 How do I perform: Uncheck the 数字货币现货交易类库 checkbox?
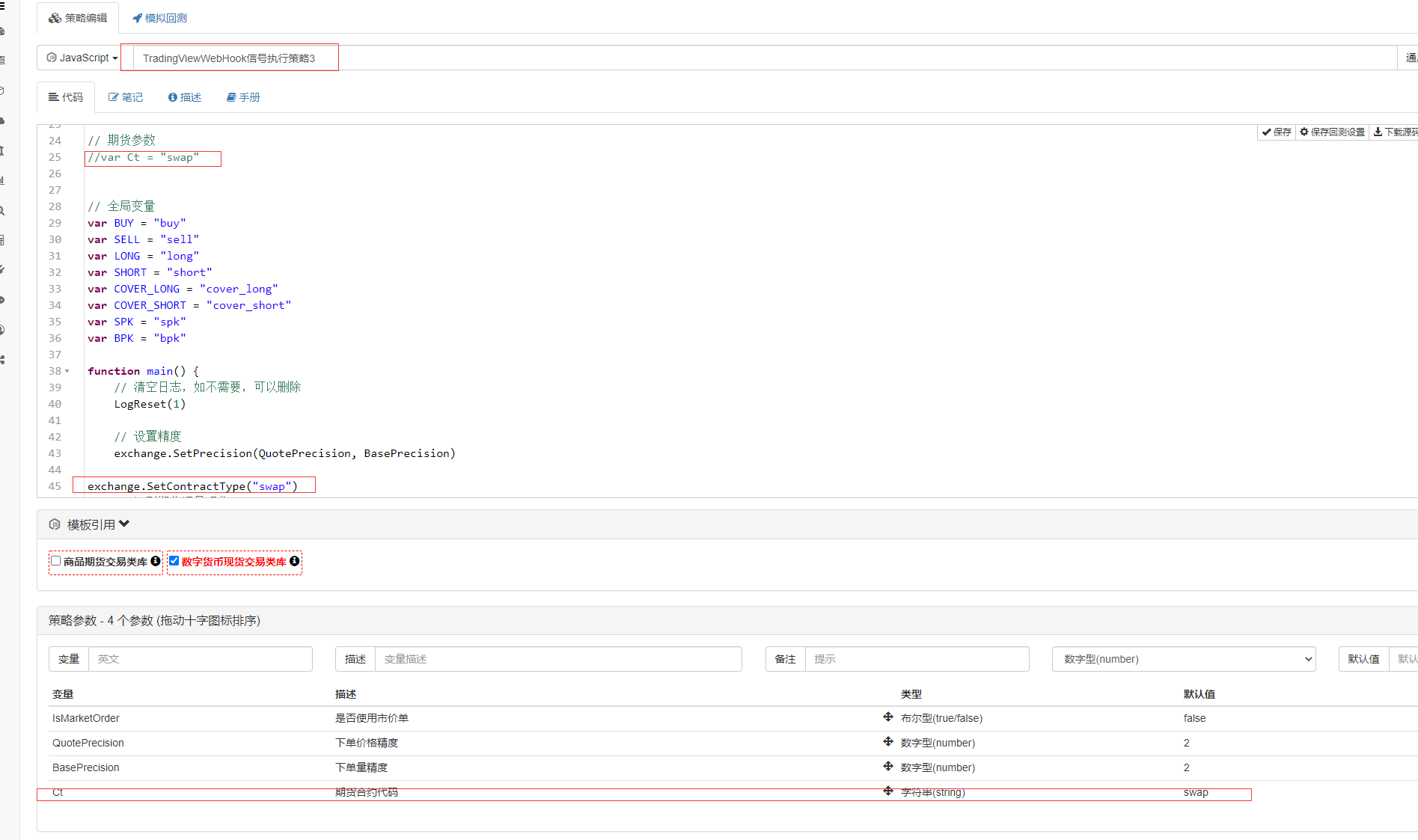(x=174, y=561)
